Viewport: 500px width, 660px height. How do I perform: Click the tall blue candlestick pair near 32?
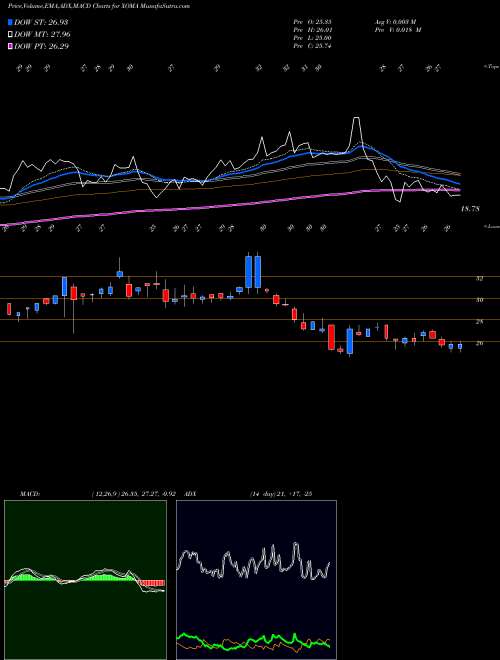point(253,272)
